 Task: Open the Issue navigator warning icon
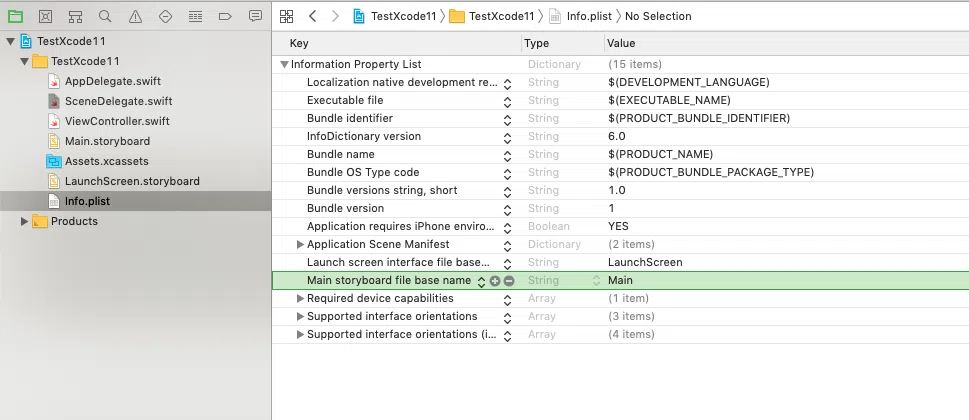135,17
